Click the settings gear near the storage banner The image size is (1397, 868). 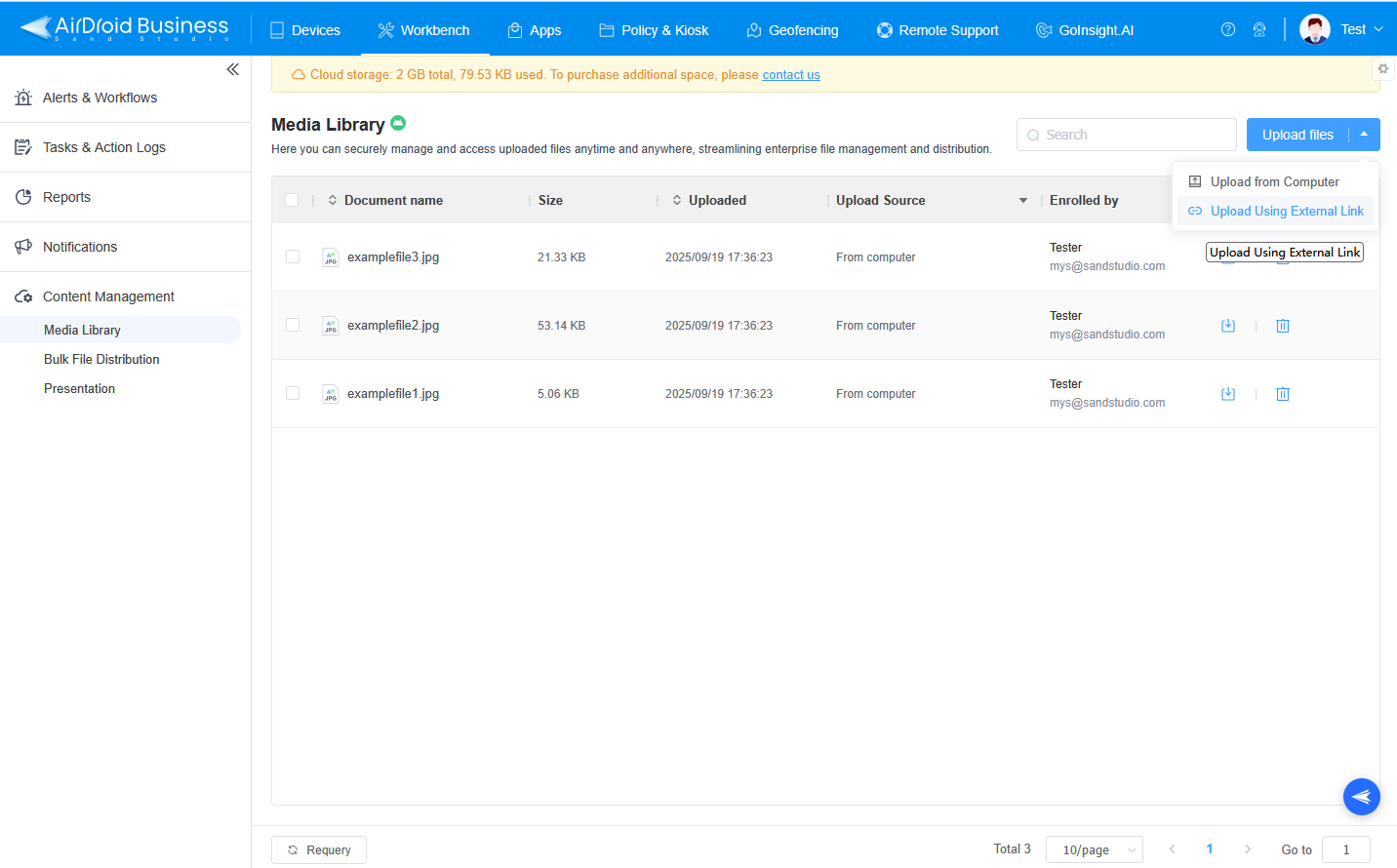click(1382, 68)
